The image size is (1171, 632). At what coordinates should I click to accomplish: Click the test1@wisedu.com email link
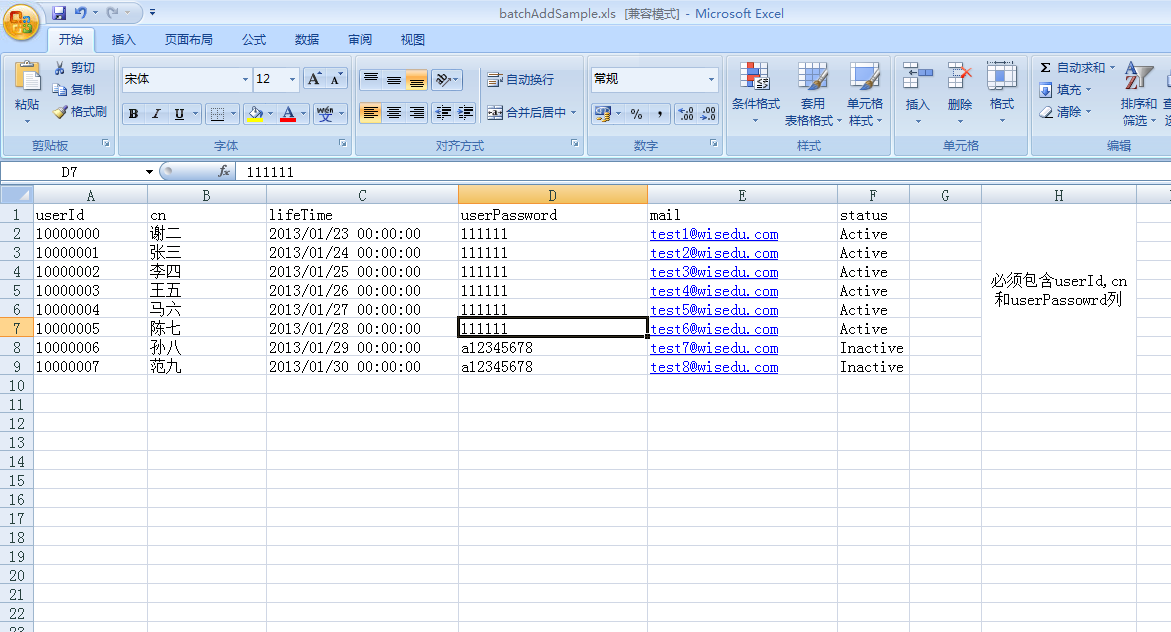click(713, 234)
